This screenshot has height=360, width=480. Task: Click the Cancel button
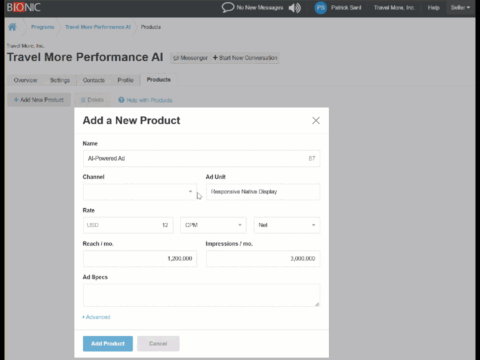click(158, 344)
